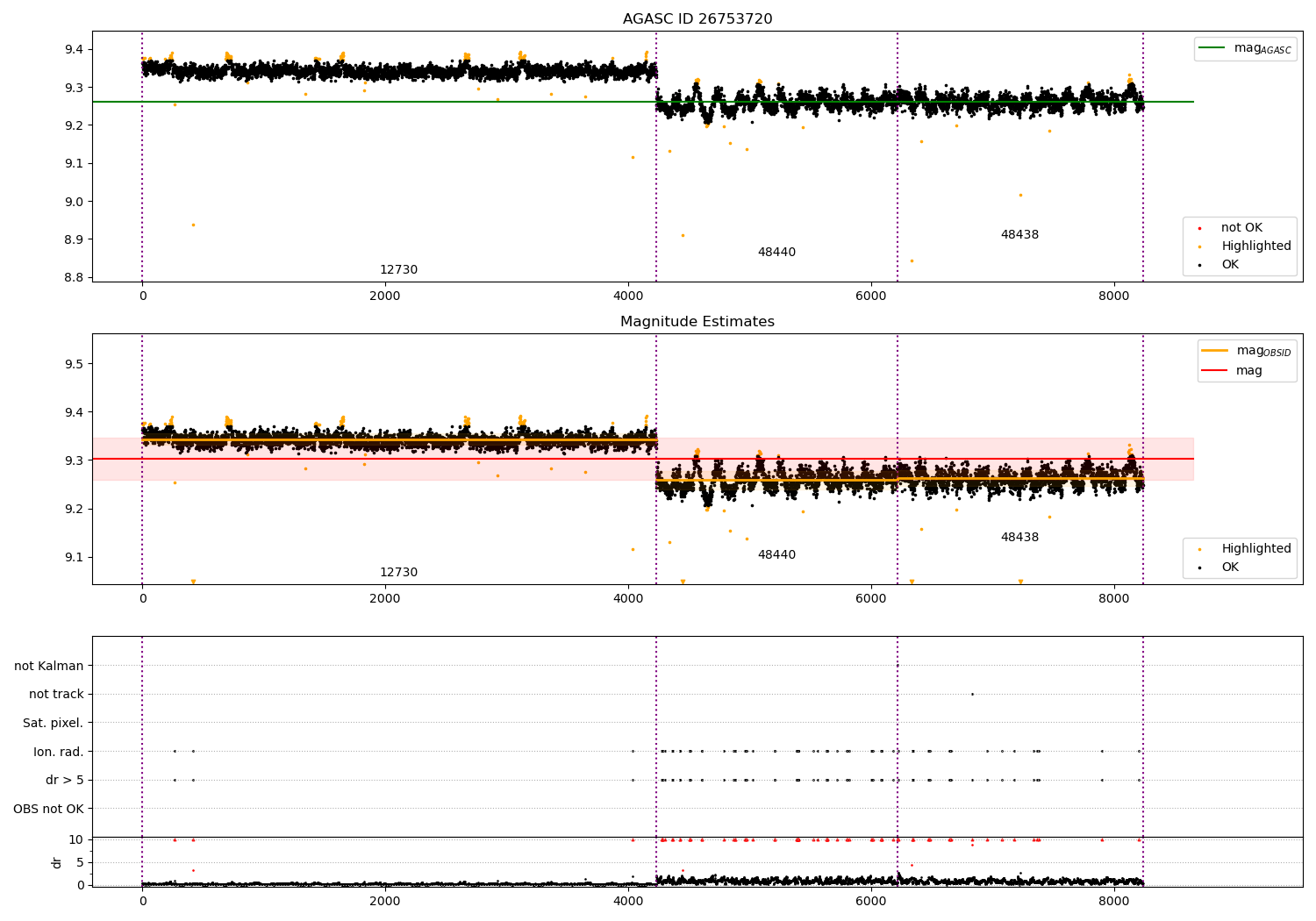Click x-axis tick '8000' under the bottom plot
This screenshot has height=921, width=1316.
[x=1114, y=902]
